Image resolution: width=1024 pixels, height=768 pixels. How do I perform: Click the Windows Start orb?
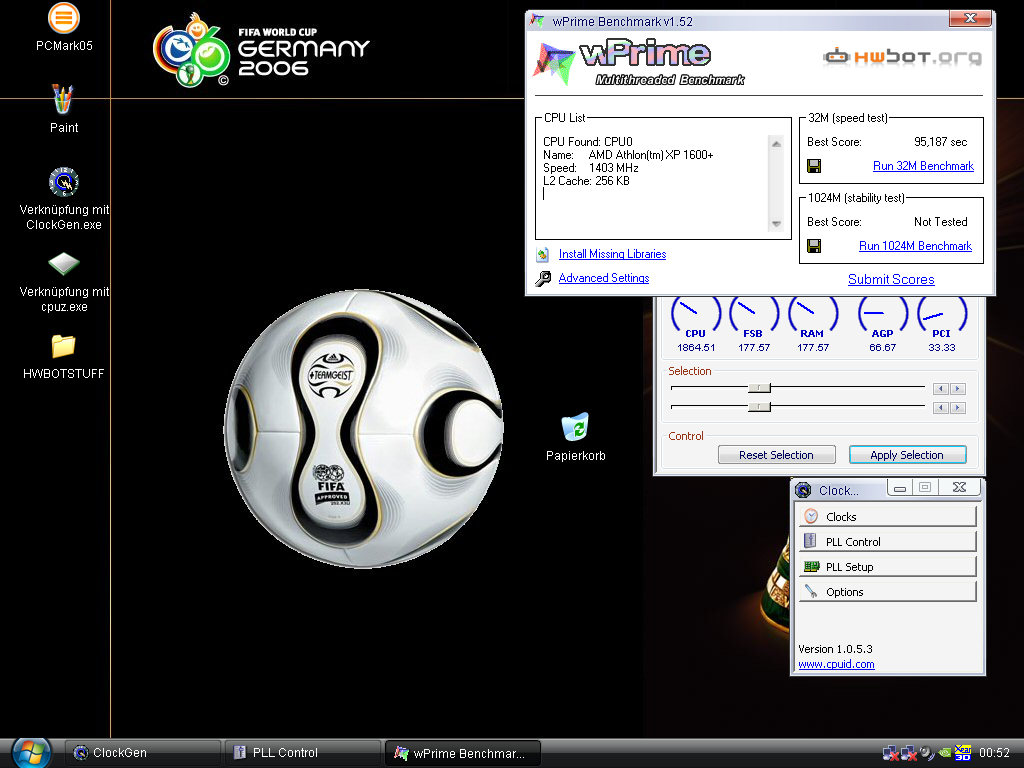31,753
